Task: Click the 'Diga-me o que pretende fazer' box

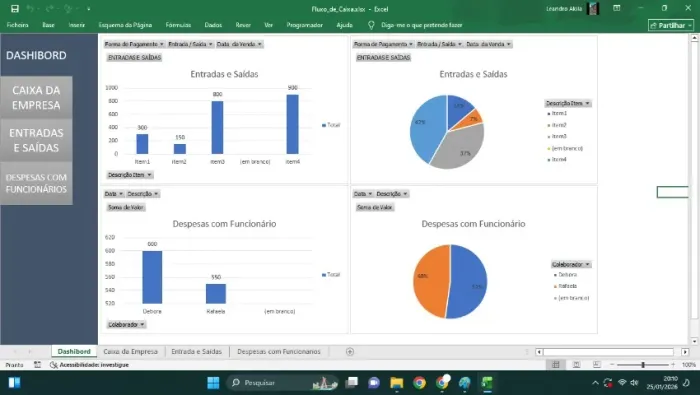Action: pyautogui.click(x=421, y=25)
